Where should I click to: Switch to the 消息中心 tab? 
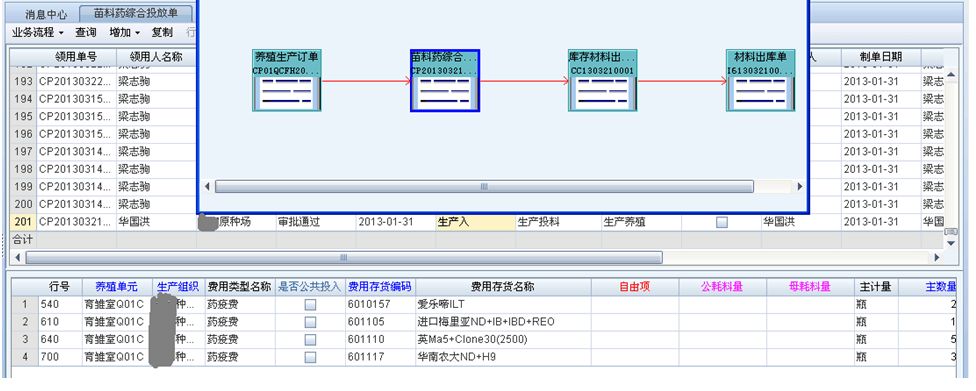(46, 14)
